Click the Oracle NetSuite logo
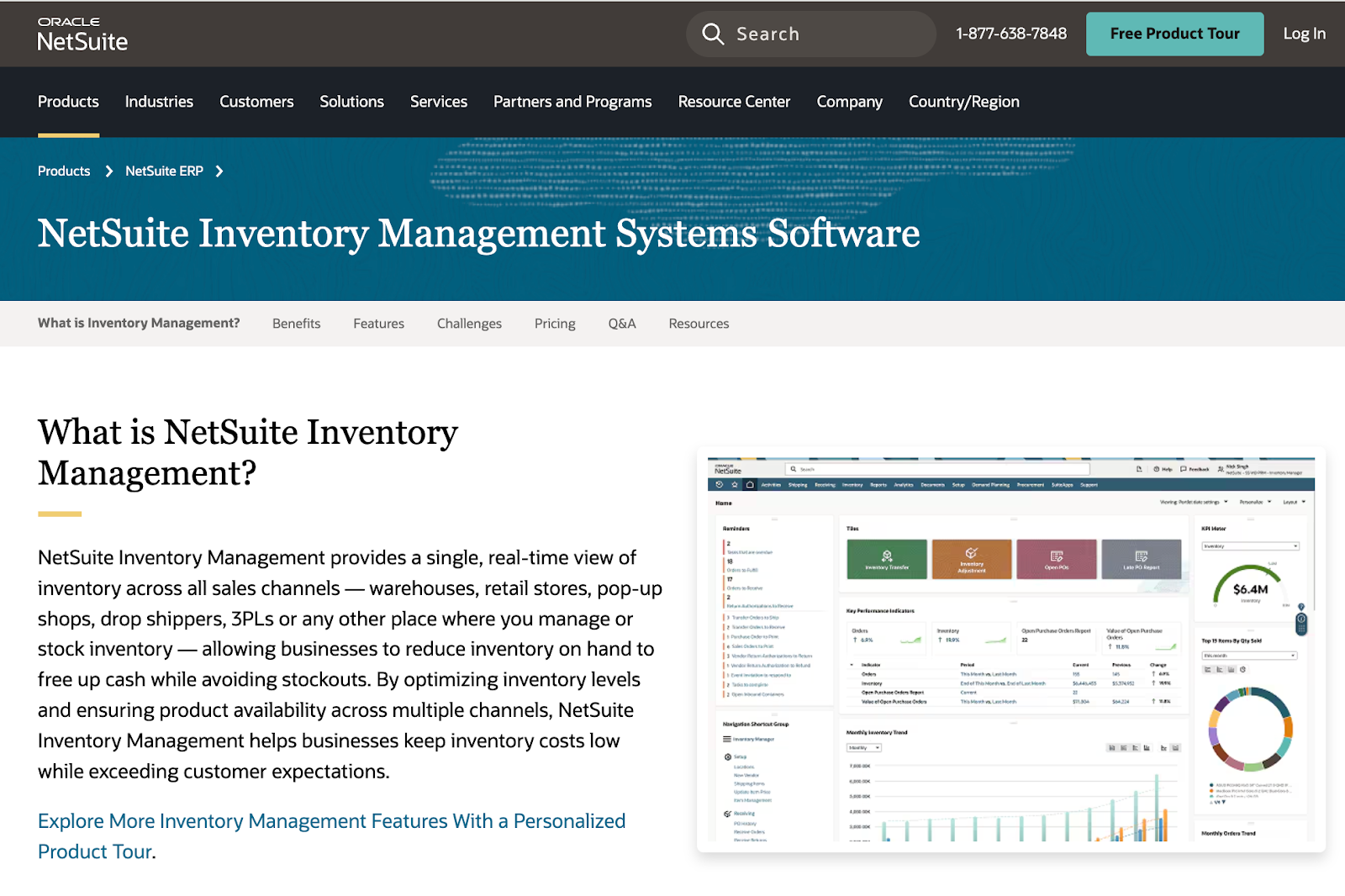 [82, 34]
